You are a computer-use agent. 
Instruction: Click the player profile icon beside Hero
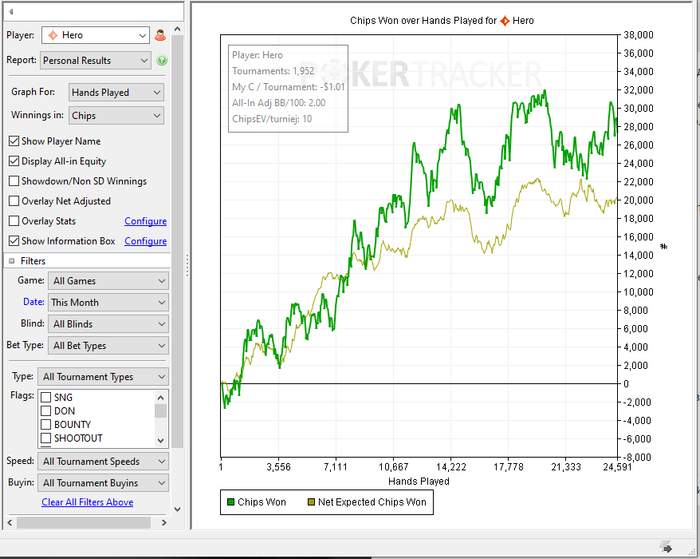[x=160, y=36]
